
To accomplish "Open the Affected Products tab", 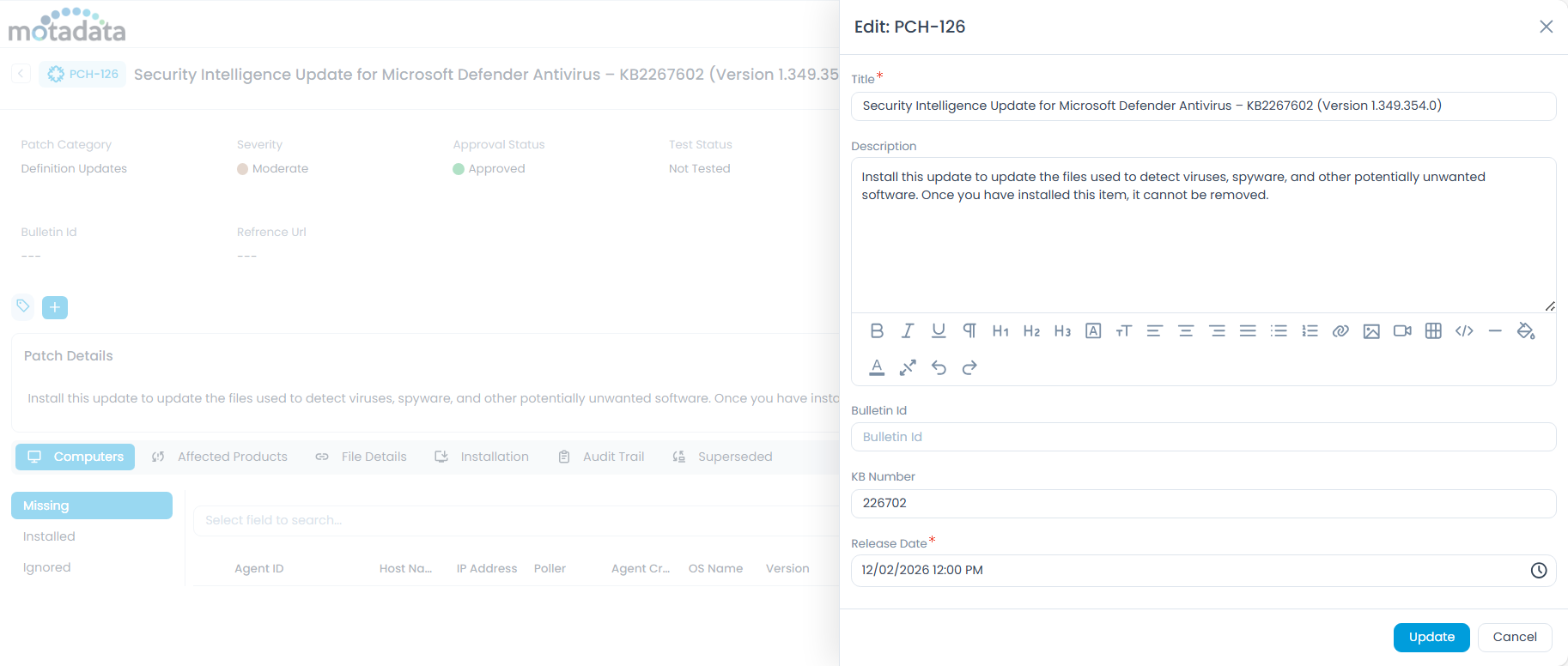I will tap(220, 457).
